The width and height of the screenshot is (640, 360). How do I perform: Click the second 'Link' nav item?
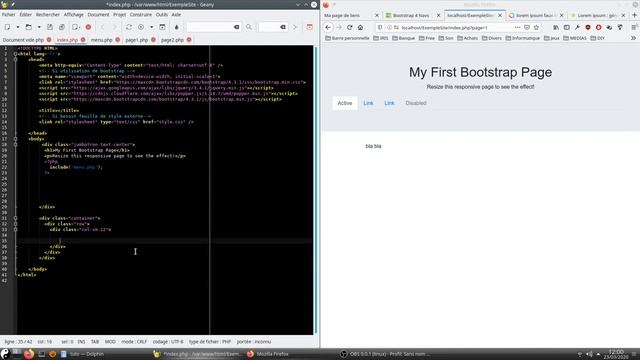[389, 103]
